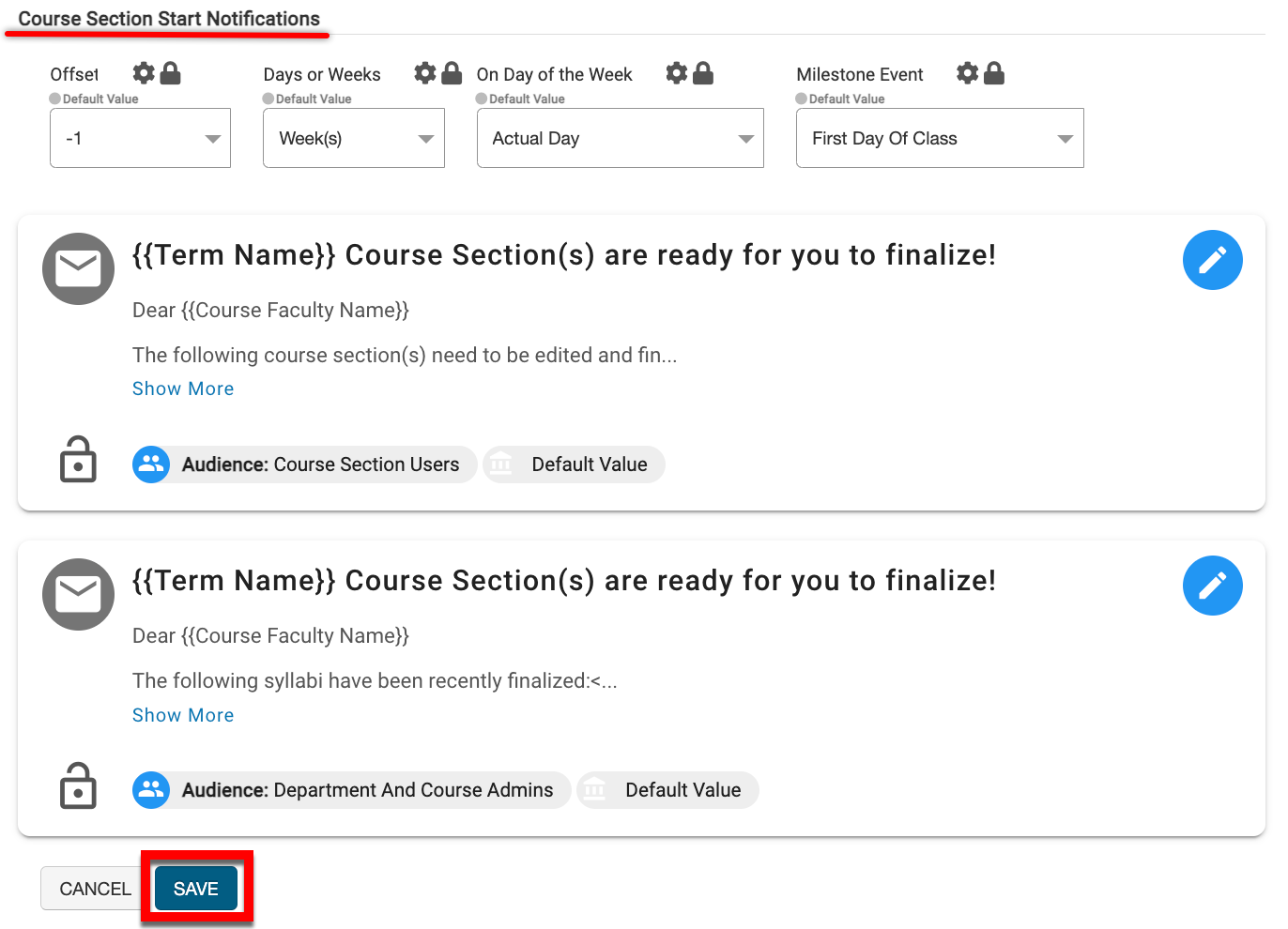The image size is (1288, 929).
Task: Expand the Week(s) dropdown
Action: [x=353, y=138]
